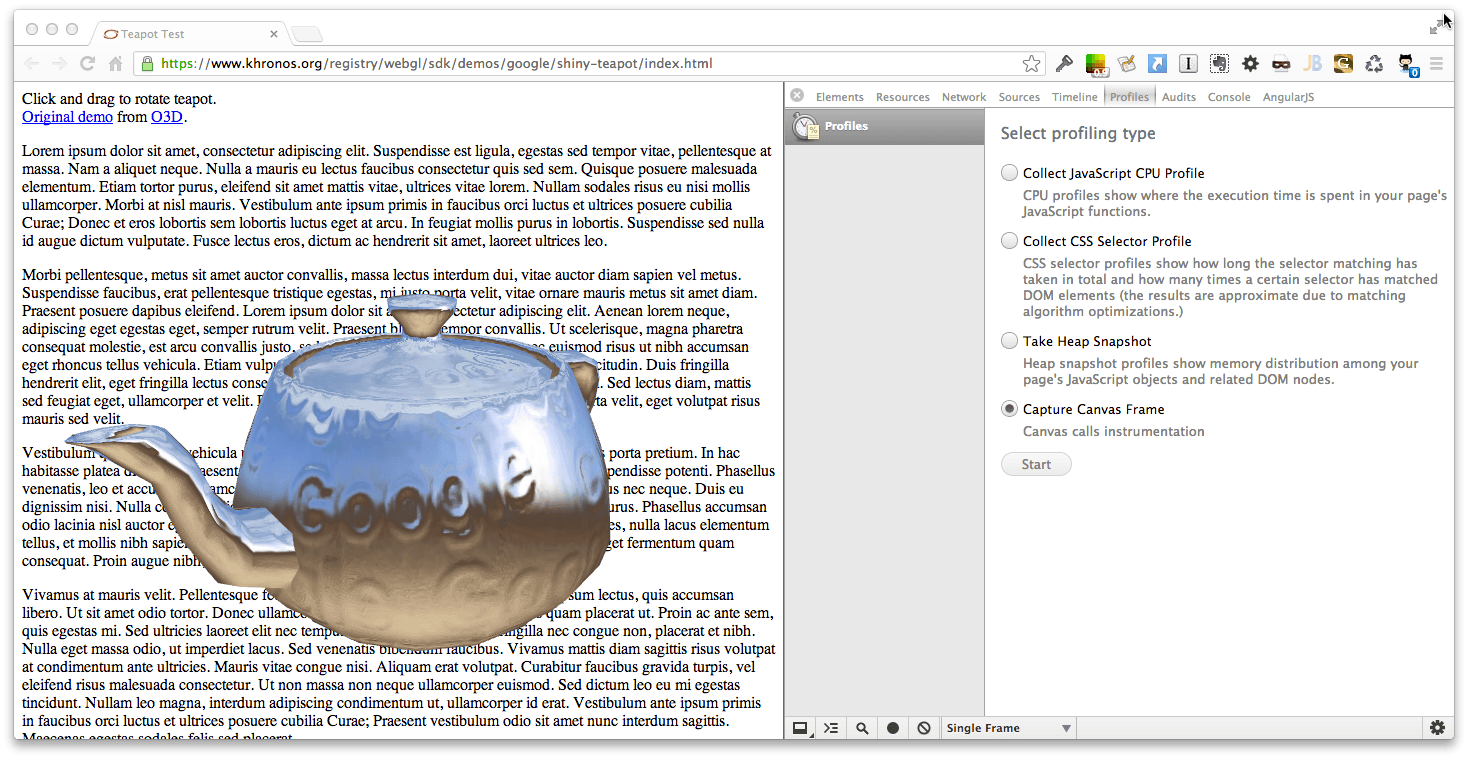Click the URL address bar
This screenshot has width=1468, height=759.
point(590,64)
